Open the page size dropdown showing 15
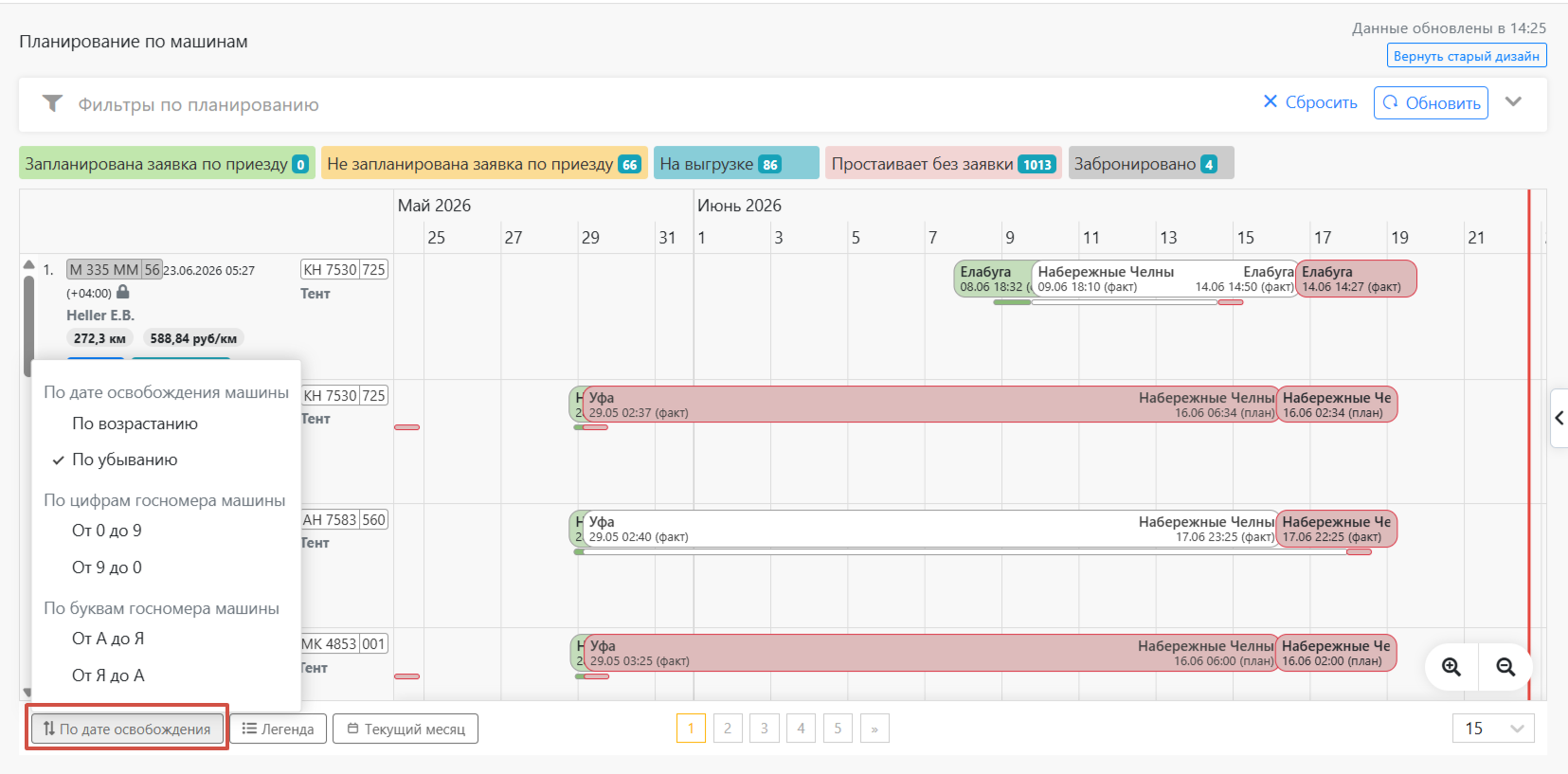Screen dimensions: 1568x774 tap(1493, 729)
